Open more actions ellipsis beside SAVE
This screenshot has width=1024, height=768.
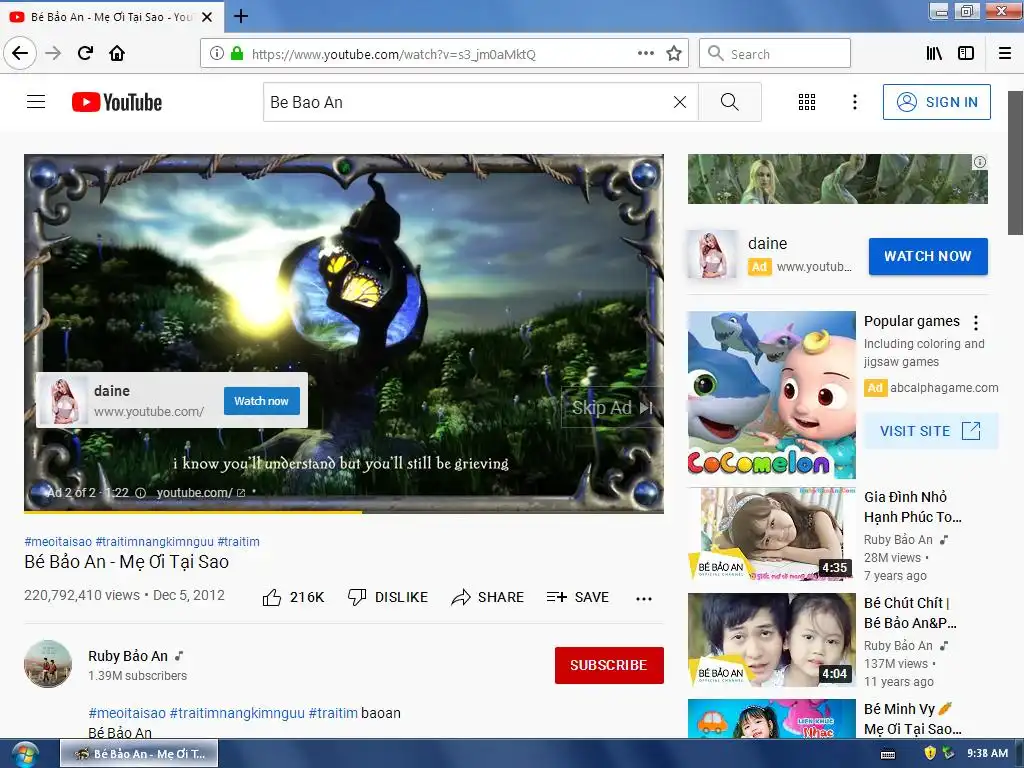pyautogui.click(x=644, y=598)
